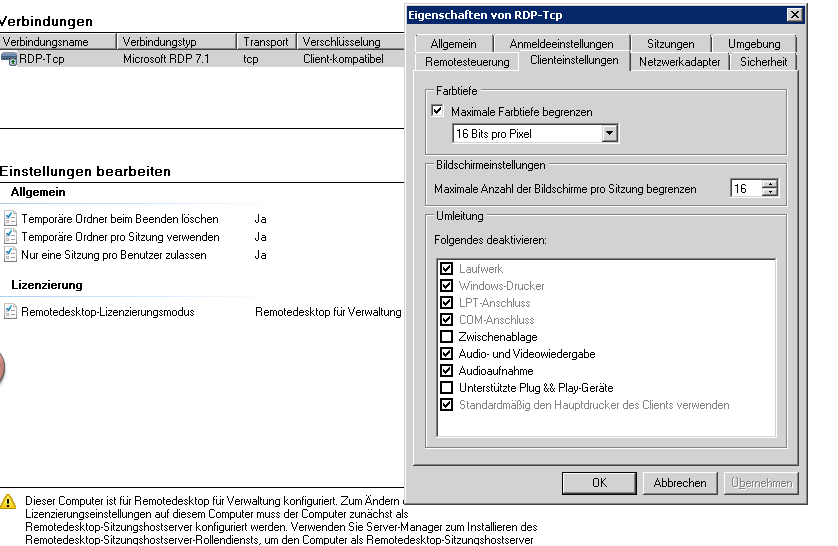
Task: Click icon beside Temporäre Ordner pro Sitzung verwenden
Action: pyautogui.click(x=10, y=237)
